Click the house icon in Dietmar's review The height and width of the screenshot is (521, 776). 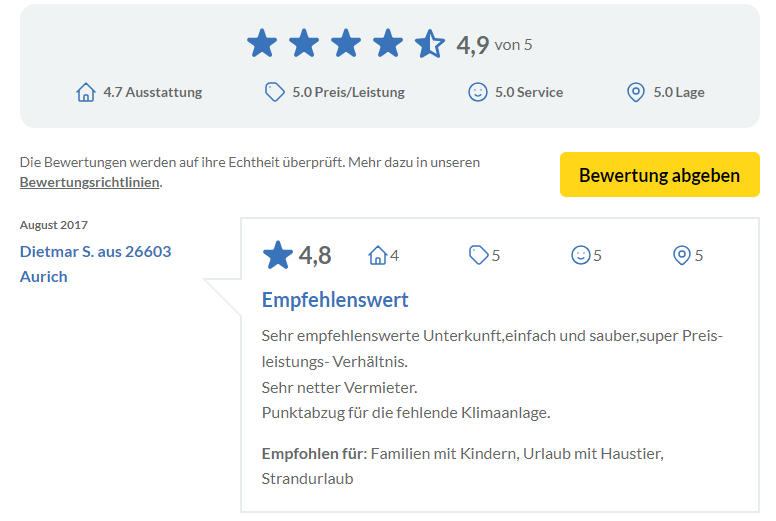click(377, 255)
